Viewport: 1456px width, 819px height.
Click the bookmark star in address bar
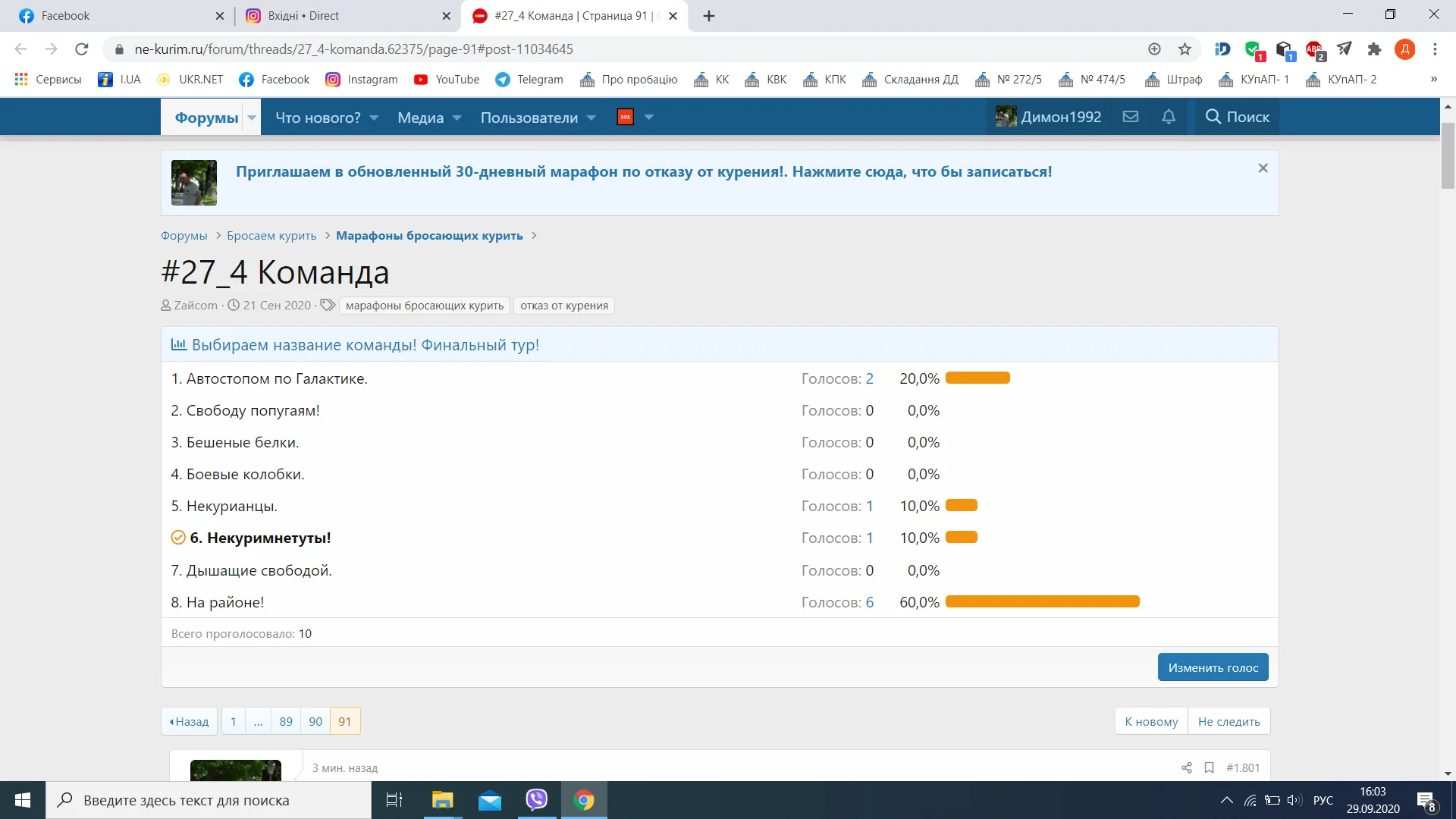1184,49
